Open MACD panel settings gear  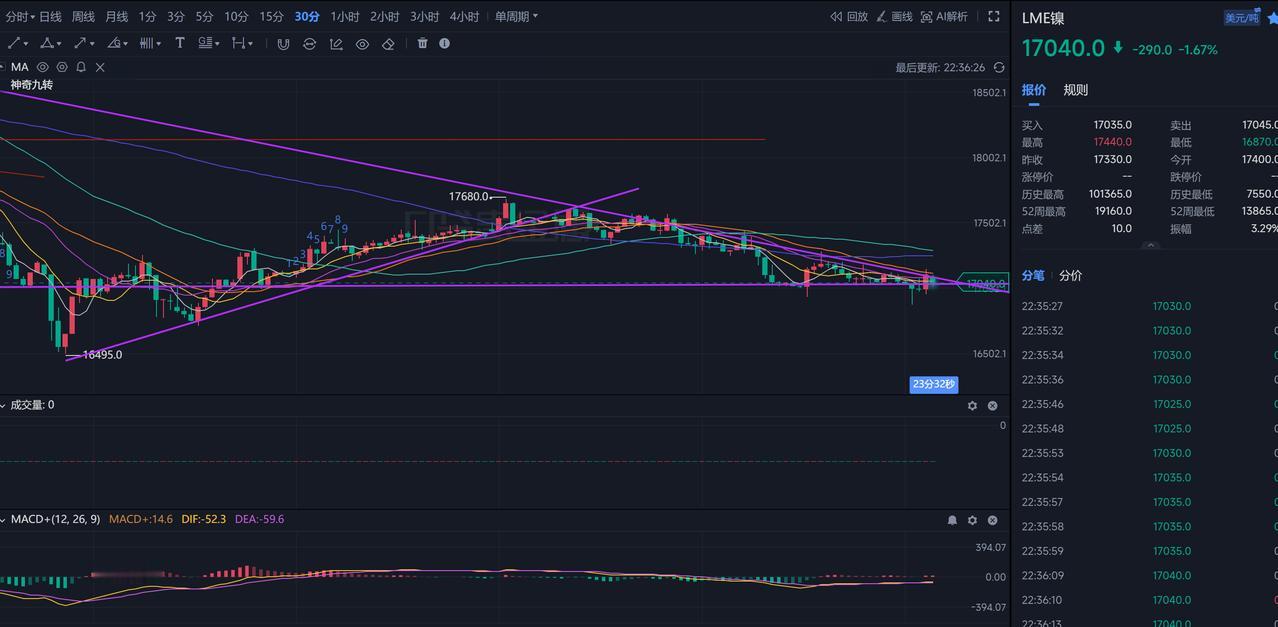coord(971,519)
